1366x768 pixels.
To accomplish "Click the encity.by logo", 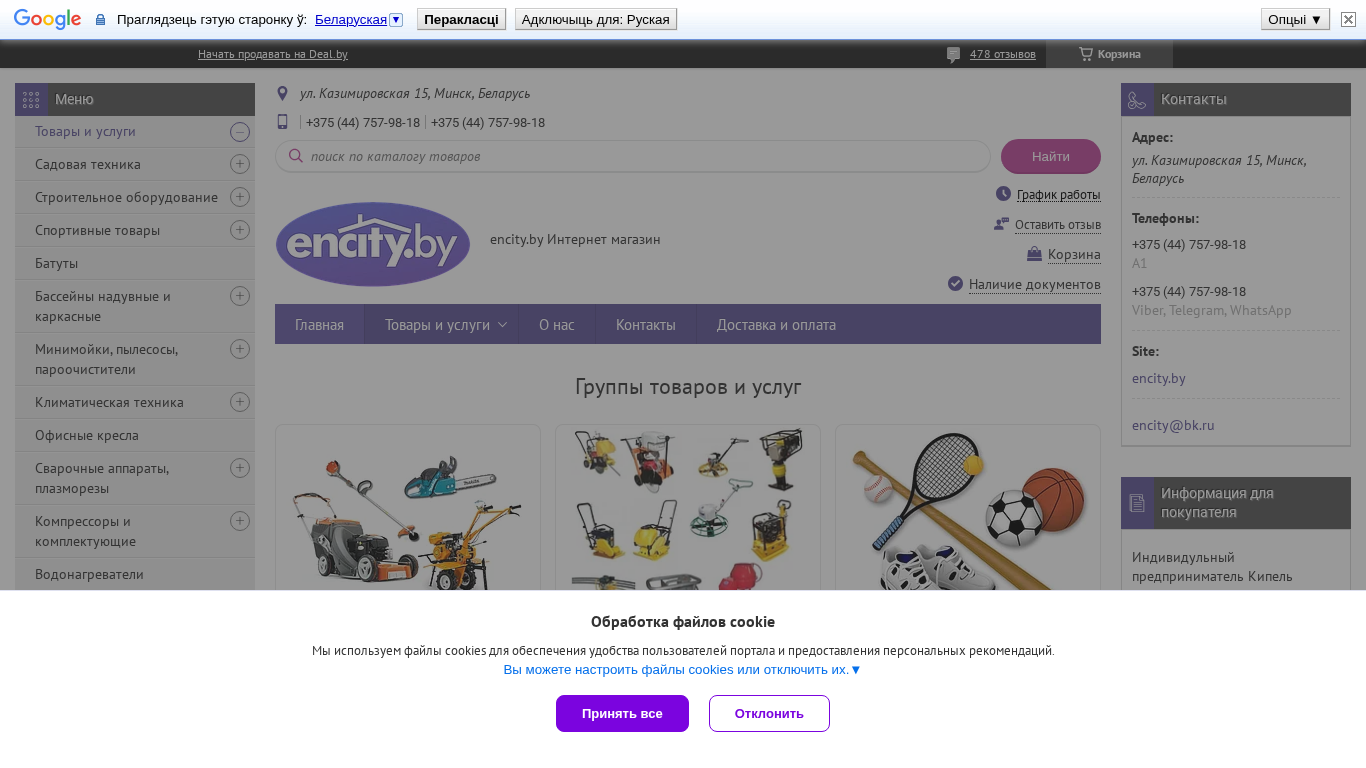I will (373, 244).
